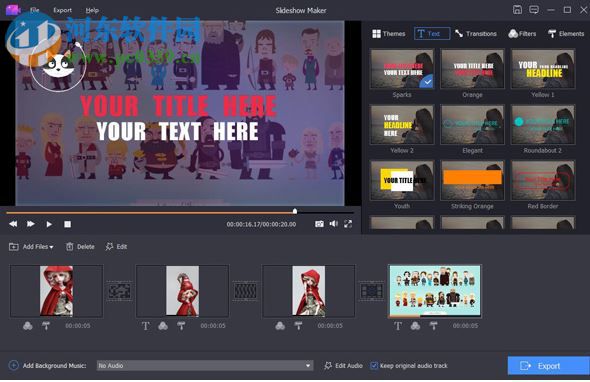The image size is (590, 382).
Task: Open filters icon under second clip
Action: (163, 326)
